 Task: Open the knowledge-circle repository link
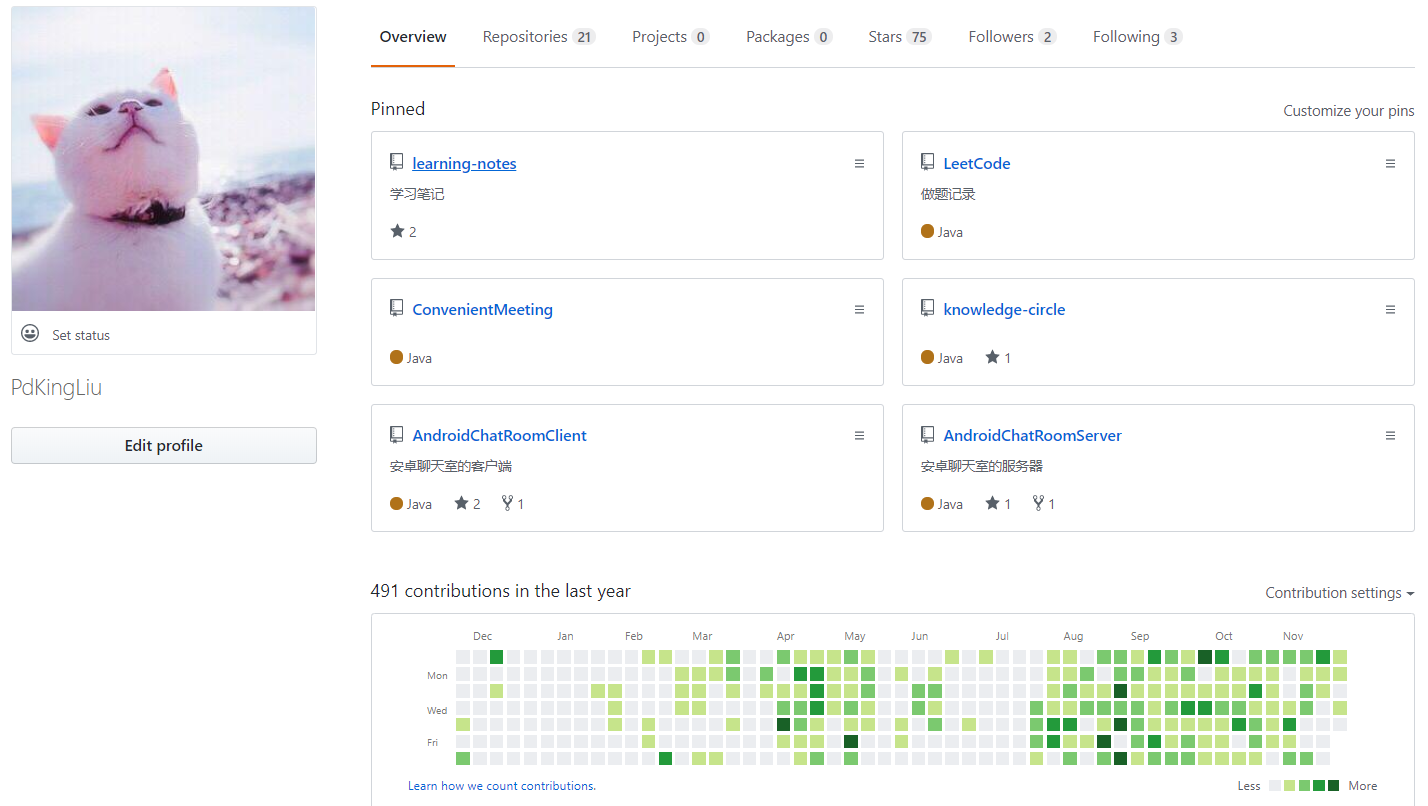click(1005, 309)
